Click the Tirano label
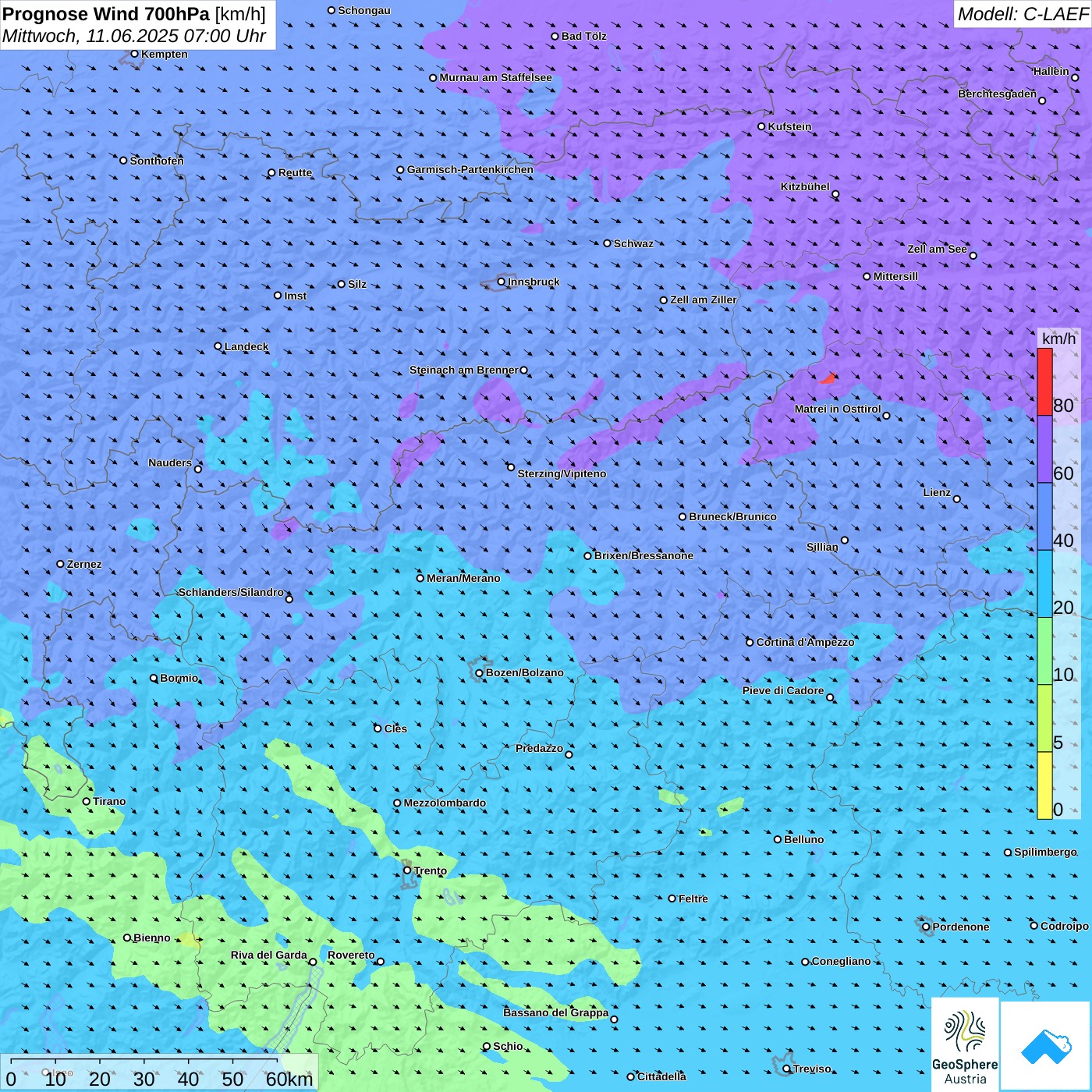Image resolution: width=1092 pixels, height=1092 pixels. tap(109, 801)
